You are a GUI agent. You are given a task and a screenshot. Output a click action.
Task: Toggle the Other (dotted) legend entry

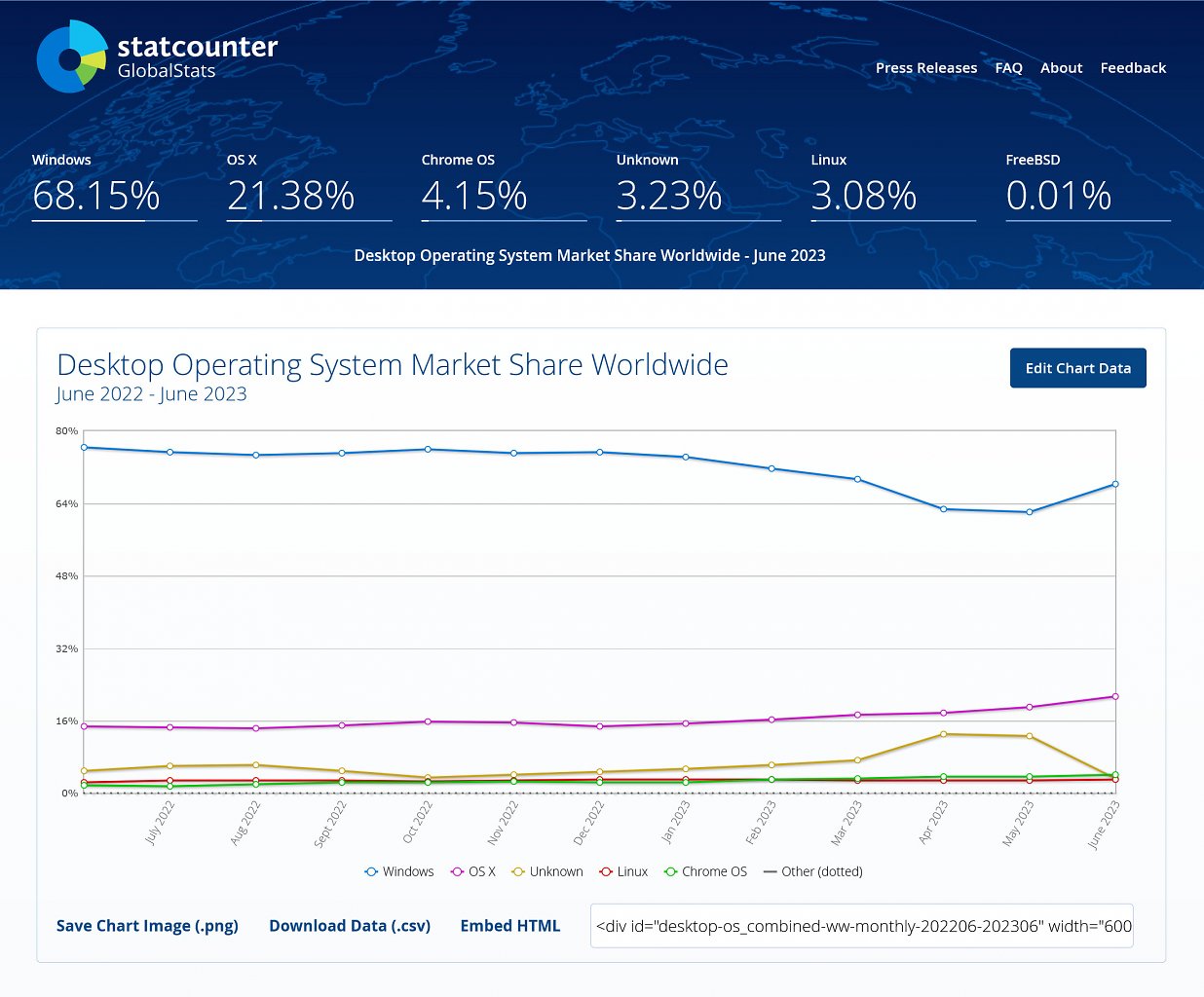click(812, 871)
